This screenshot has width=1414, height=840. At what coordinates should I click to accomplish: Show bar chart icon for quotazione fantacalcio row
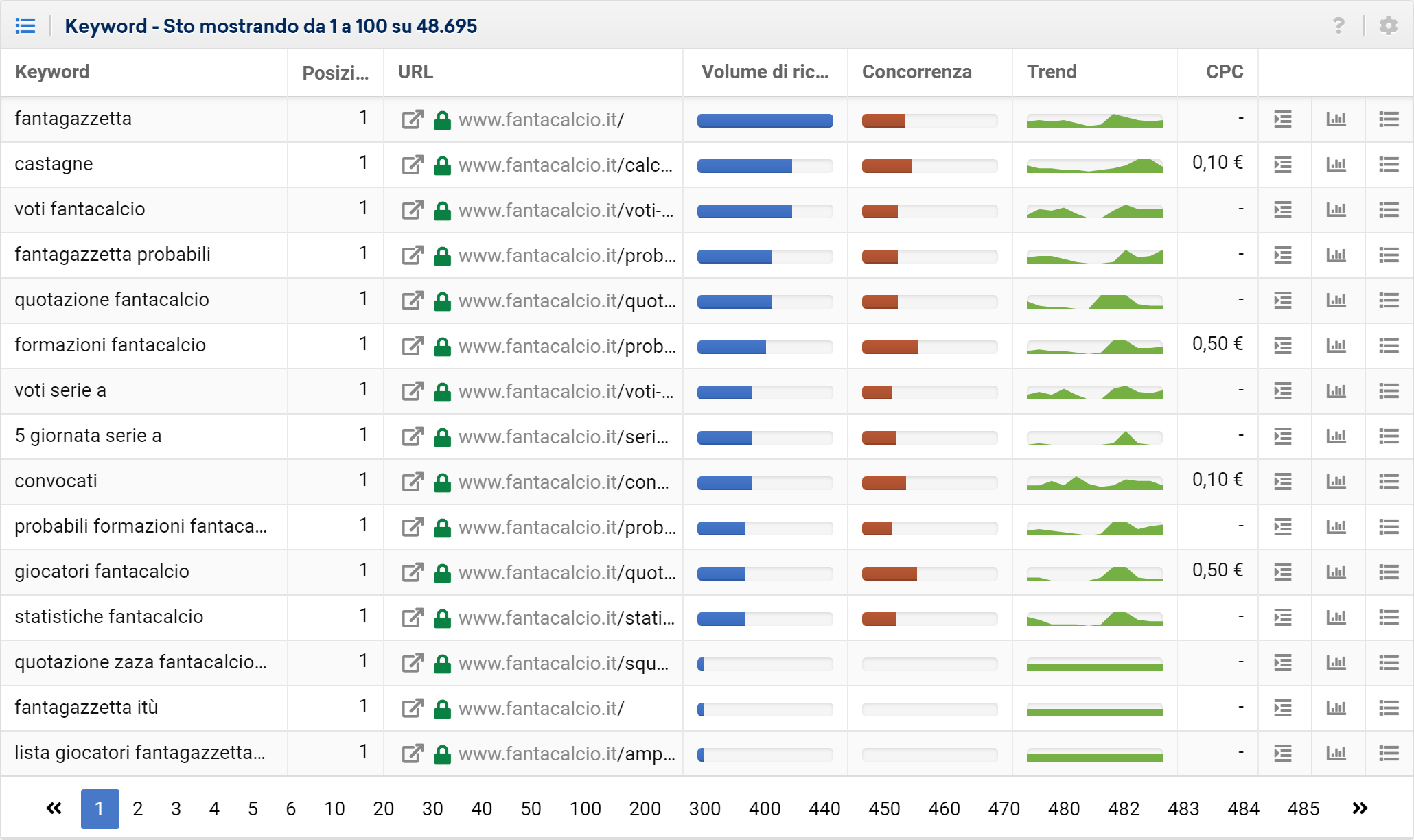coord(1336,301)
